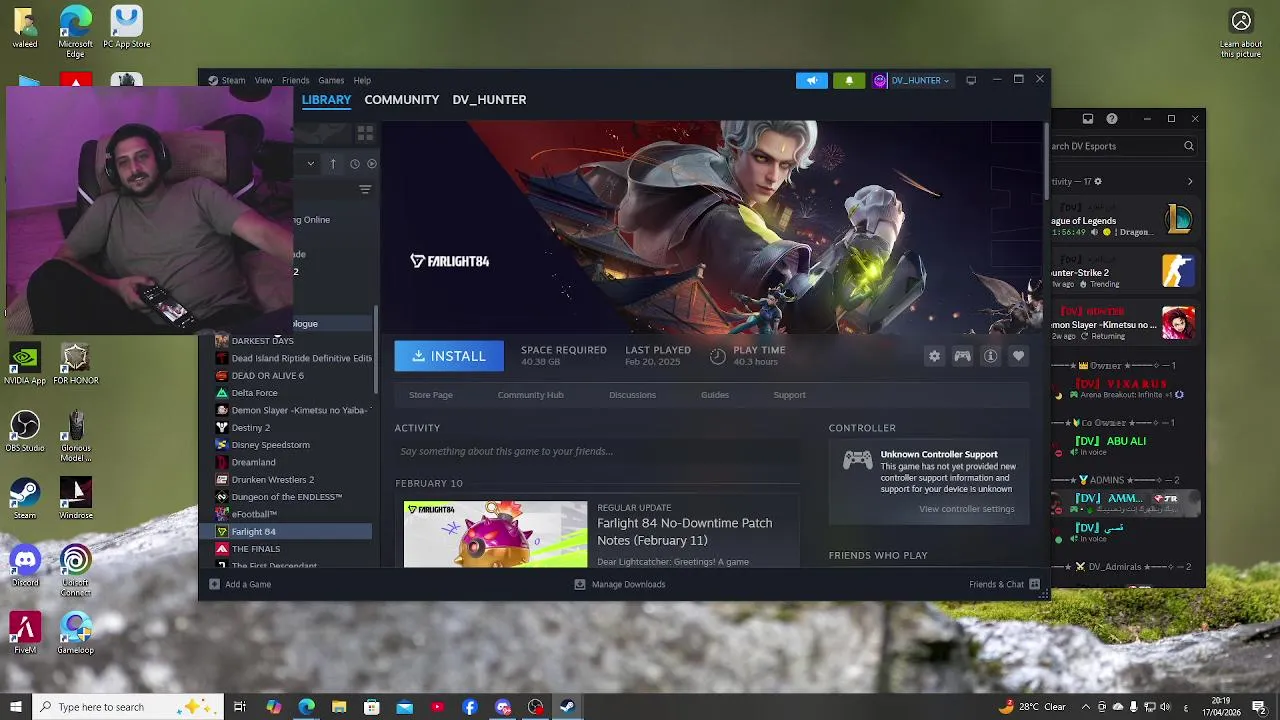Select DEAD OR ALIVE 6 in library
Image resolution: width=1280 pixels, height=720 pixels.
267,376
